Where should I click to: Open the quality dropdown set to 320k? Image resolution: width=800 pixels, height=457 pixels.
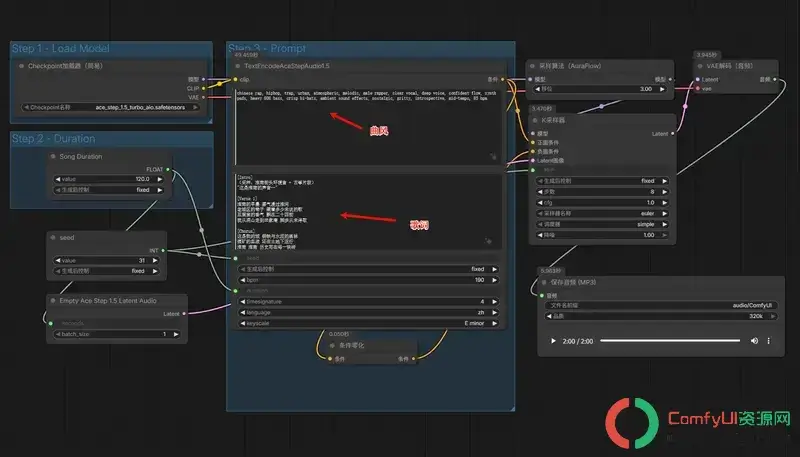tap(661, 316)
